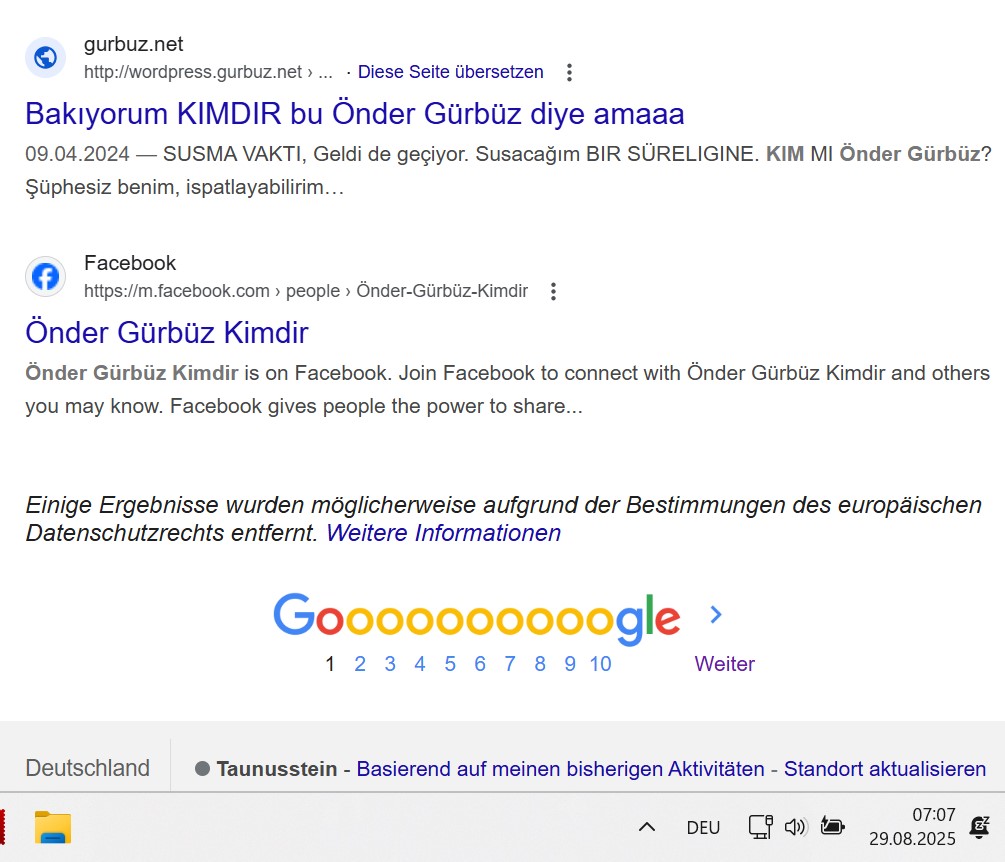Click the next-page arrow beside Google logo
This screenshot has height=862, width=1005.
click(716, 615)
